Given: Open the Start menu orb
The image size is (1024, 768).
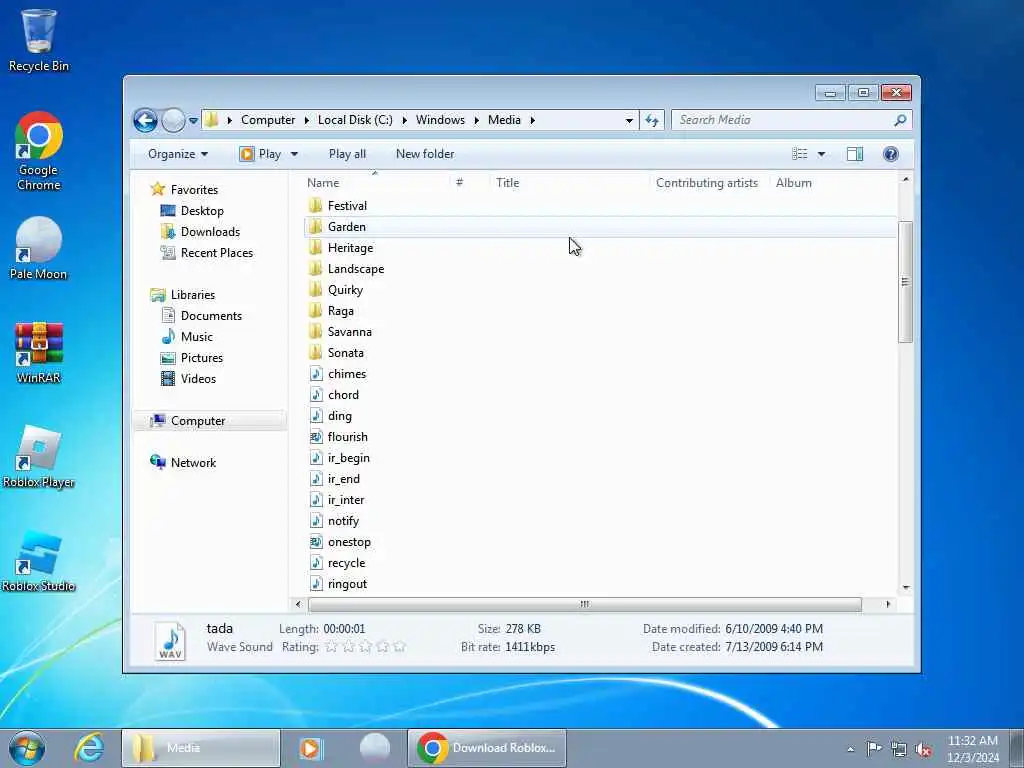Looking at the screenshot, I should [x=27, y=748].
